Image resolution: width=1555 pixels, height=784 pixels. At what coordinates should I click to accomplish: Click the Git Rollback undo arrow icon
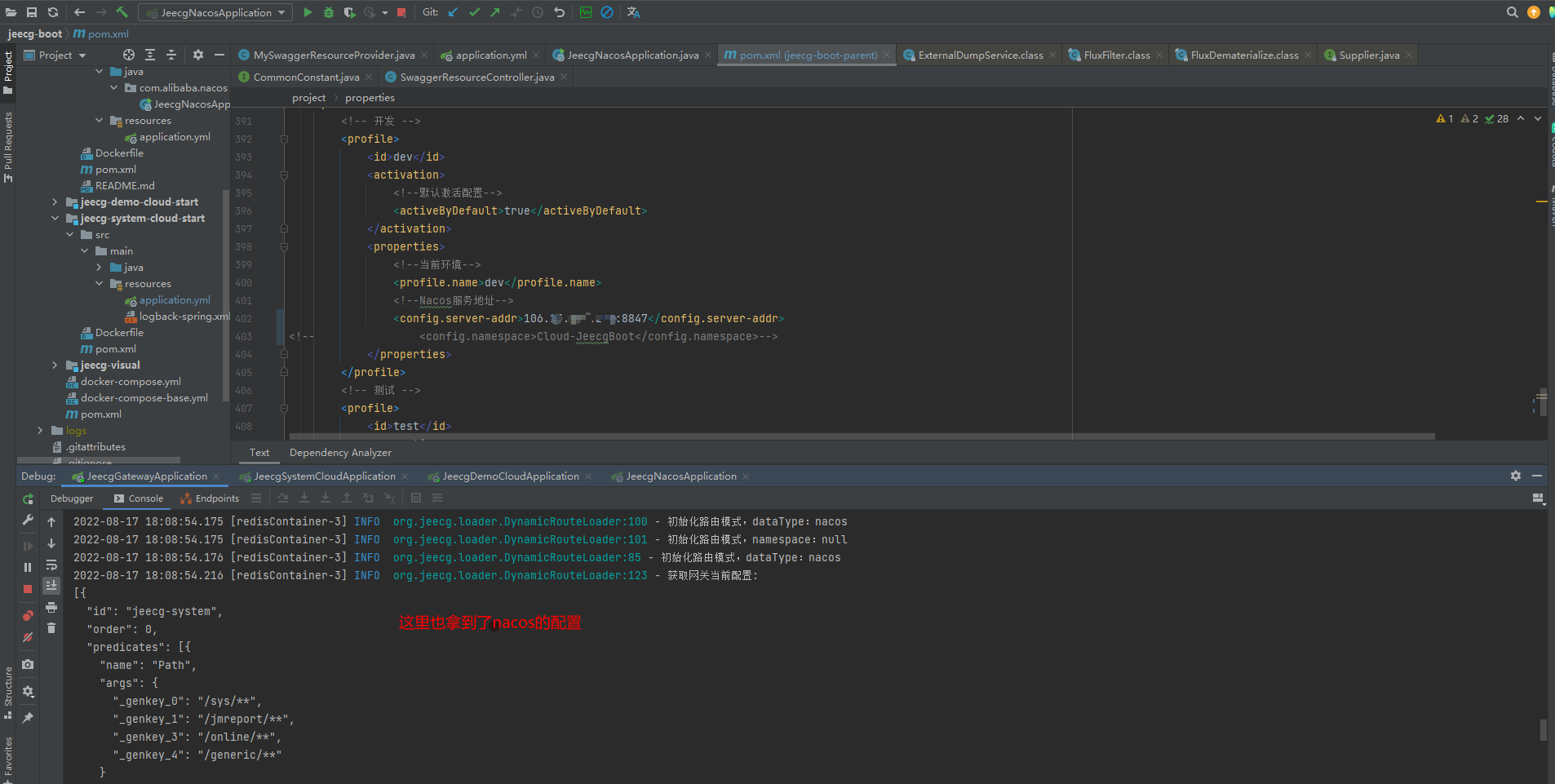pos(559,12)
